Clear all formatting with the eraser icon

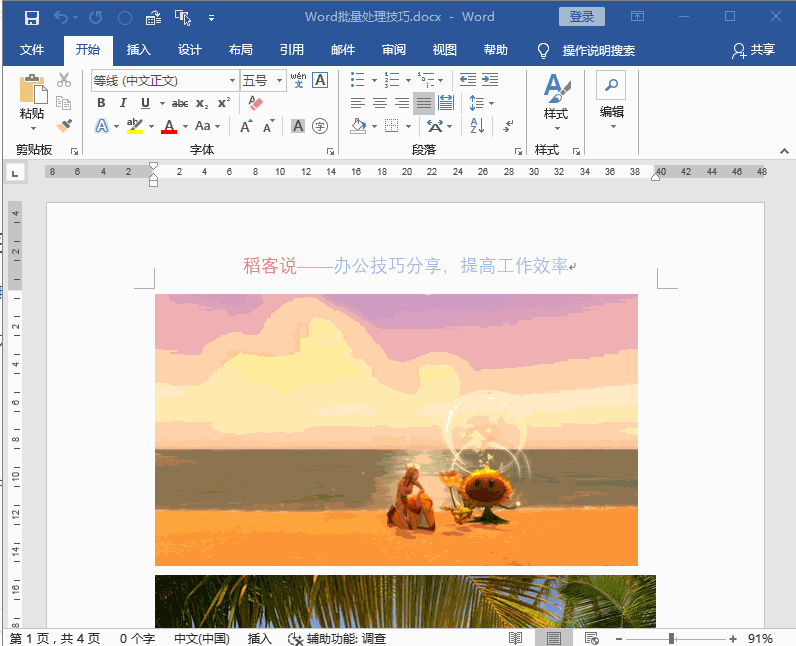point(255,103)
